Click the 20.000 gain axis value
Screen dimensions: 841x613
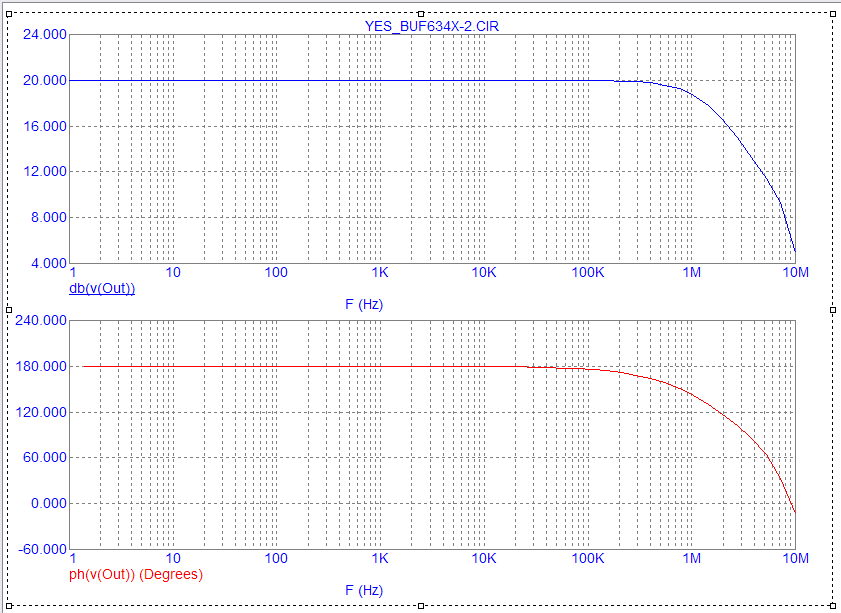tap(45, 80)
